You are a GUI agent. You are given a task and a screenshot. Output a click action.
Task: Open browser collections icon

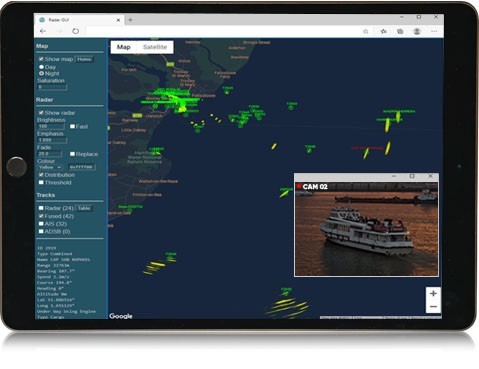point(400,31)
